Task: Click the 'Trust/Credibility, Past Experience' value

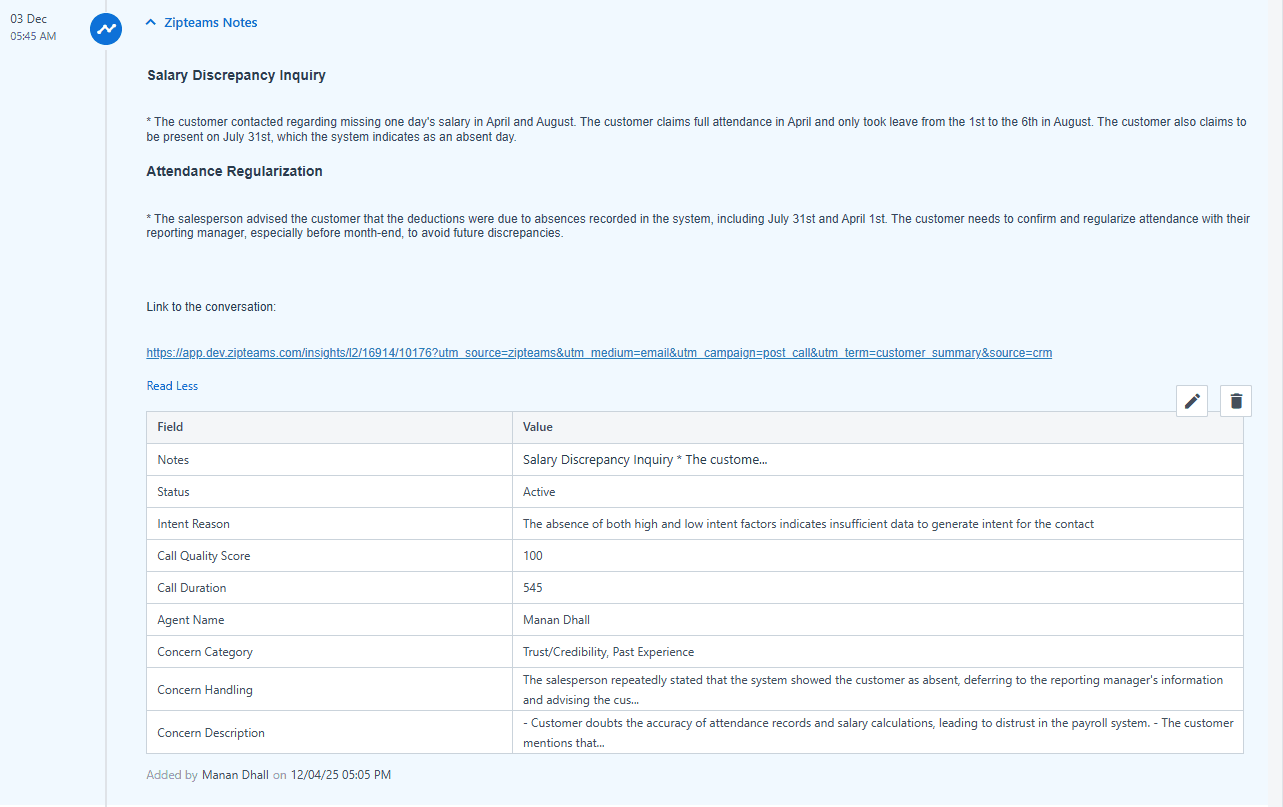Action: click(x=608, y=652)
